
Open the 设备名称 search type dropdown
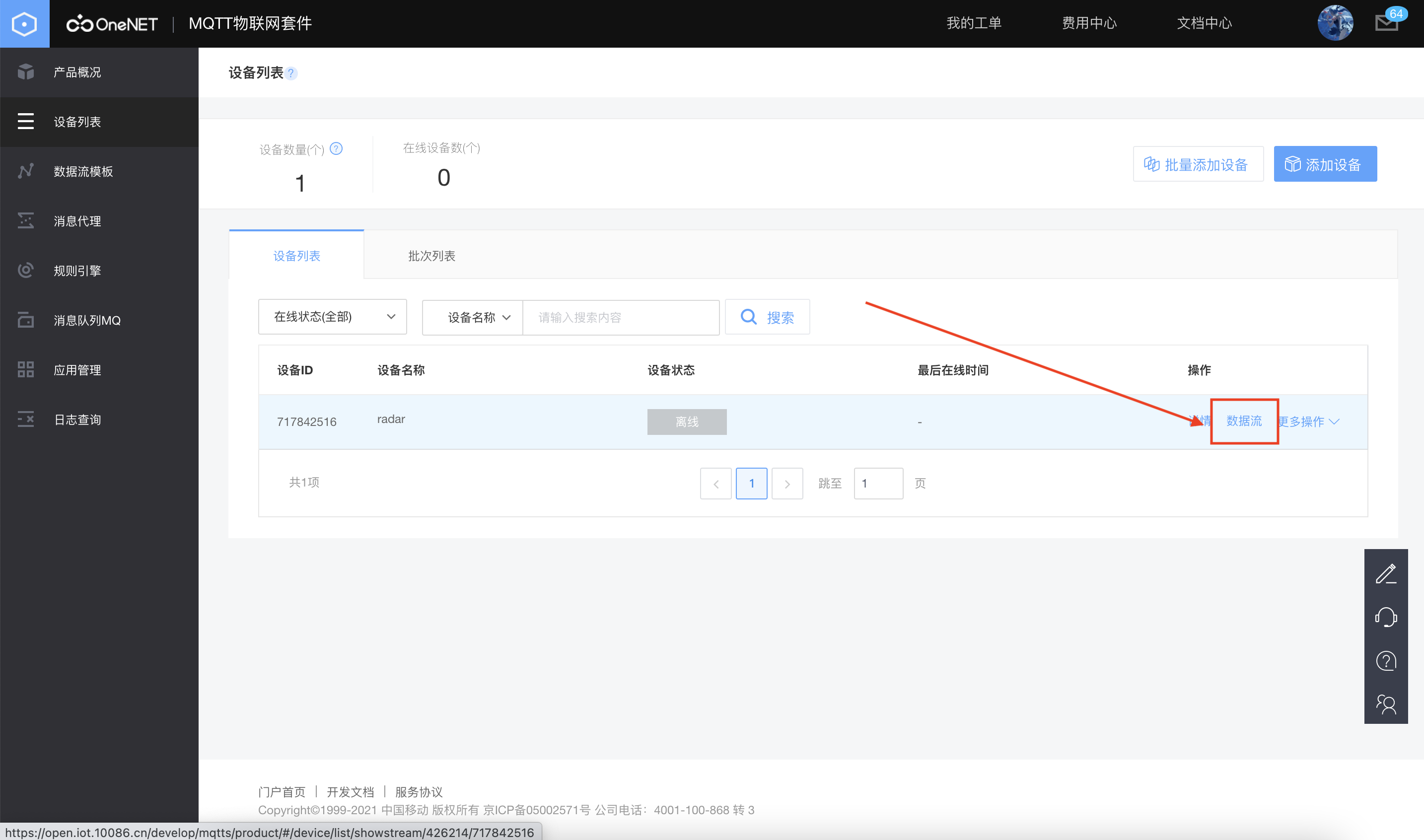472,317
